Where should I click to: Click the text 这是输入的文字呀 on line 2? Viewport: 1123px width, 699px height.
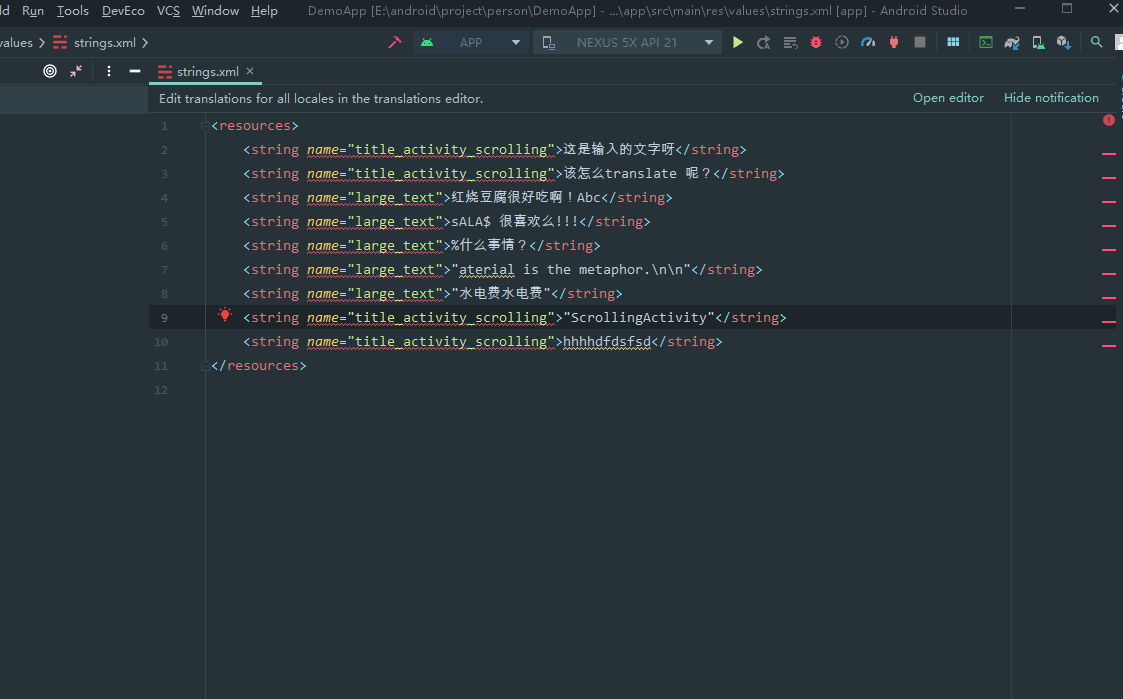point(619,149)
